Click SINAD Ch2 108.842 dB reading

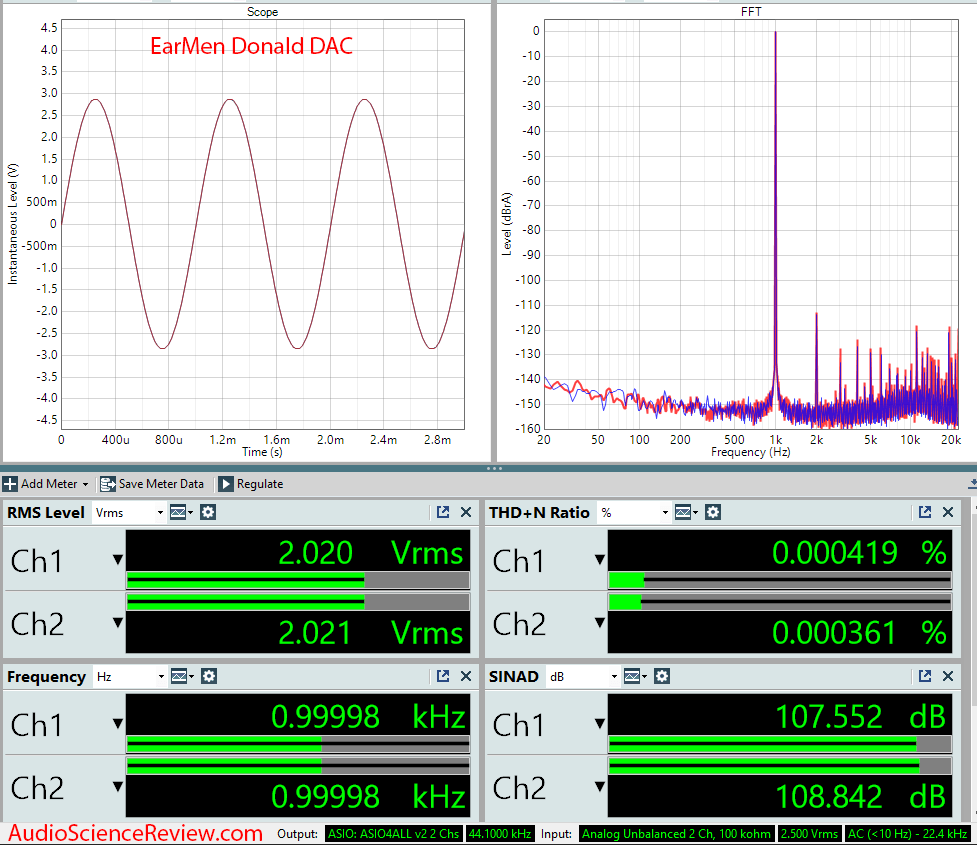[x=860, y=797]
